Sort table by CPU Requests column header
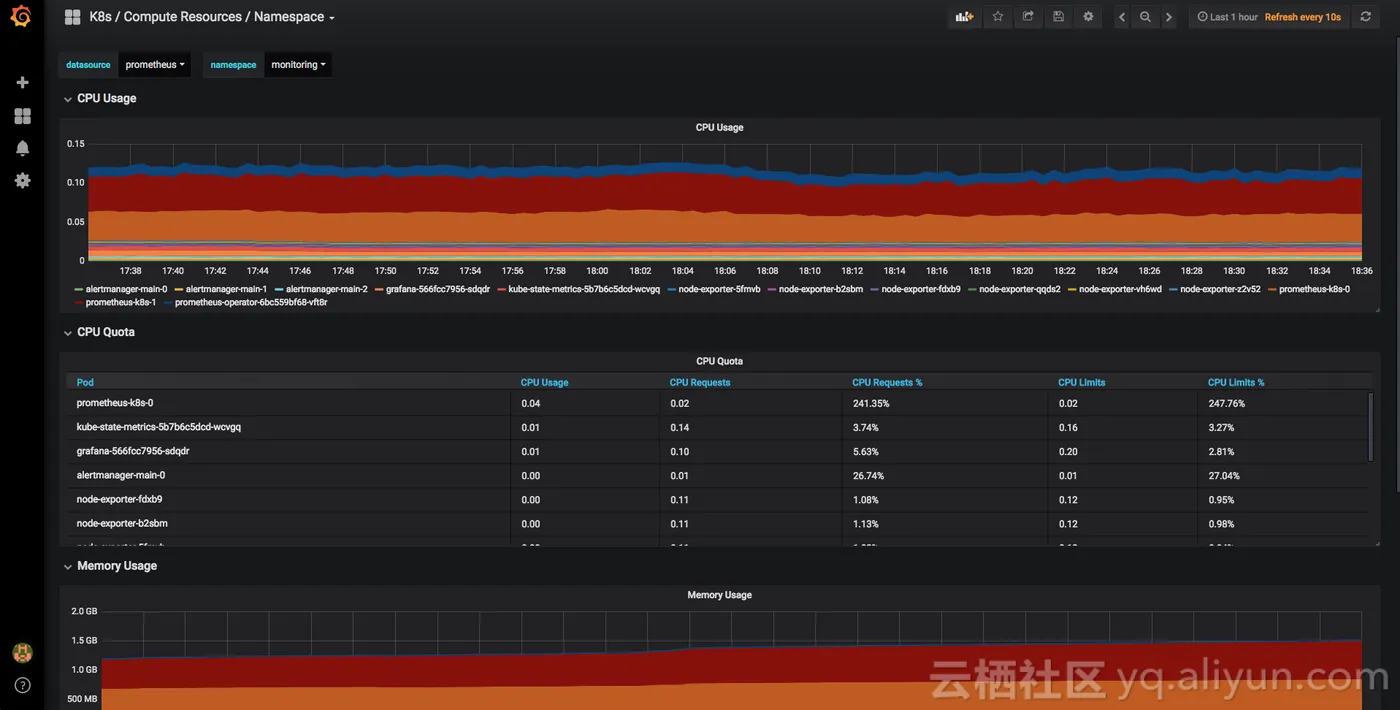The width and height of the screenshot is (1400, 710). pyautogui.click(x=700, y=382)
